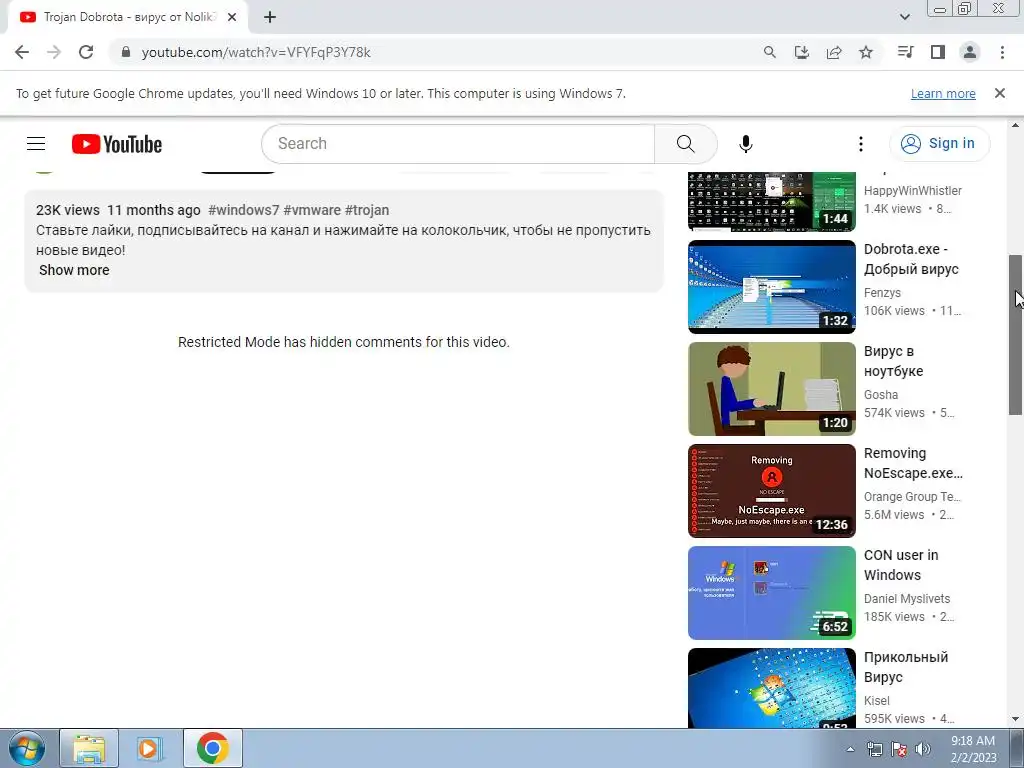Close the Trojan Dobrota tab
The height and width of the screenshot is (768, 1024).
coord(231,18)
